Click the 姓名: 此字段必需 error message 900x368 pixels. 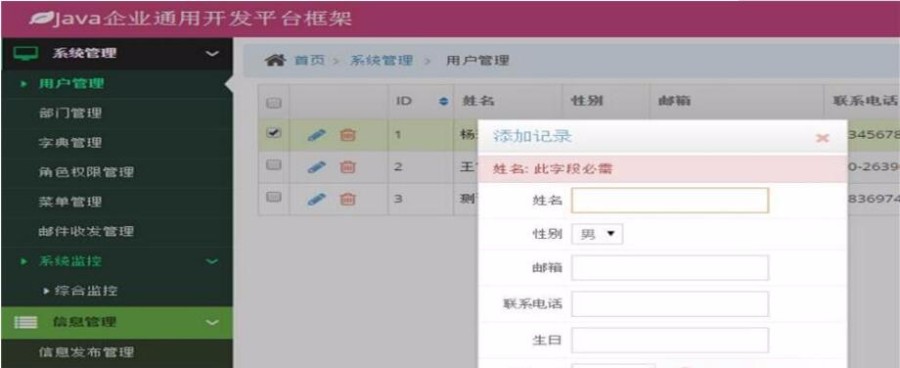coord(553,169)
